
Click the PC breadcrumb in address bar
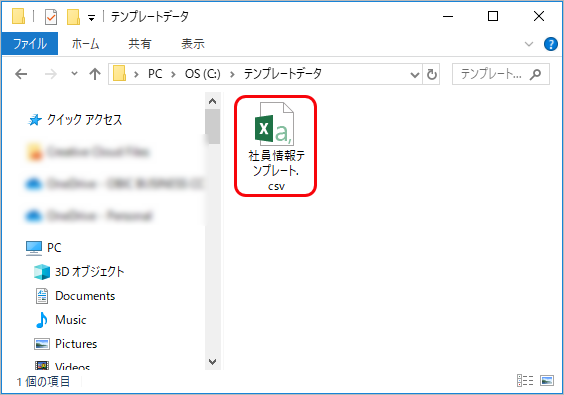pyautogui.click(x=155, y=74)
